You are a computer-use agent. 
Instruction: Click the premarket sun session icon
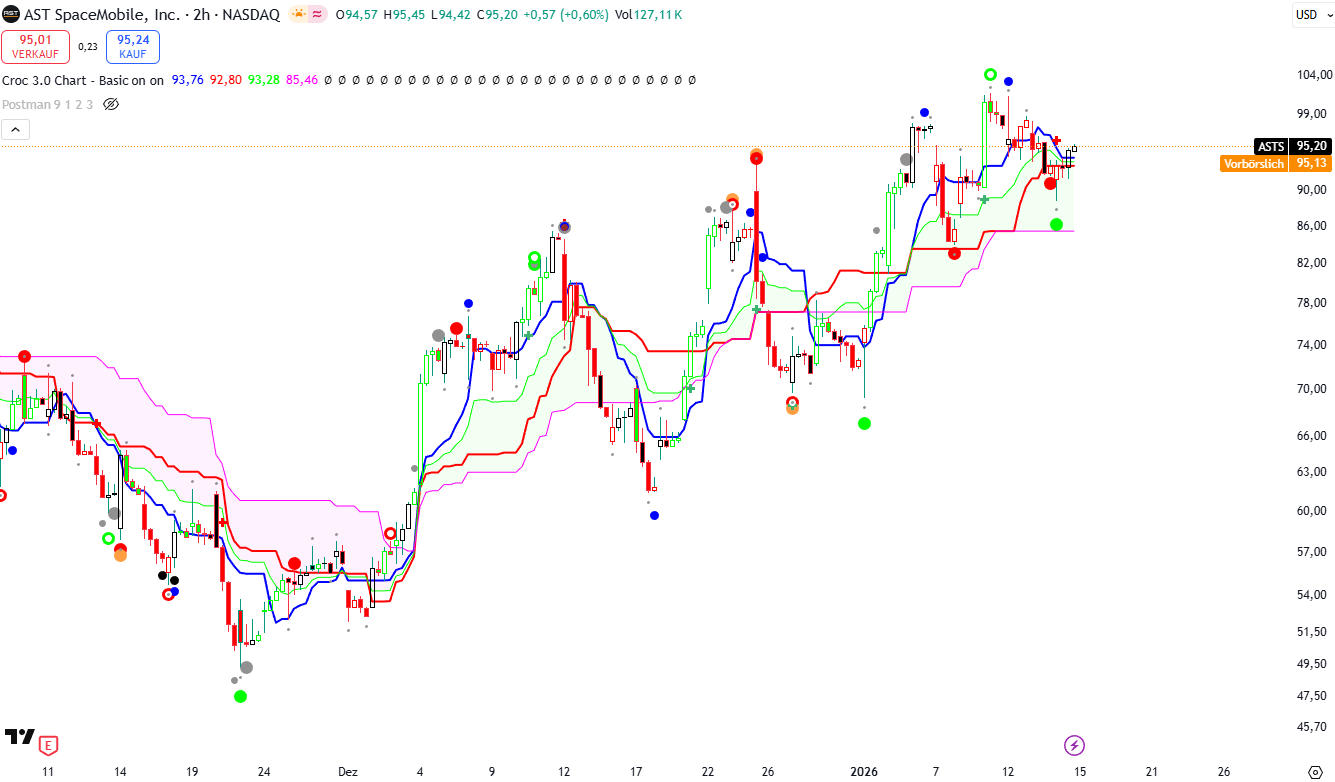click(298, 15)
